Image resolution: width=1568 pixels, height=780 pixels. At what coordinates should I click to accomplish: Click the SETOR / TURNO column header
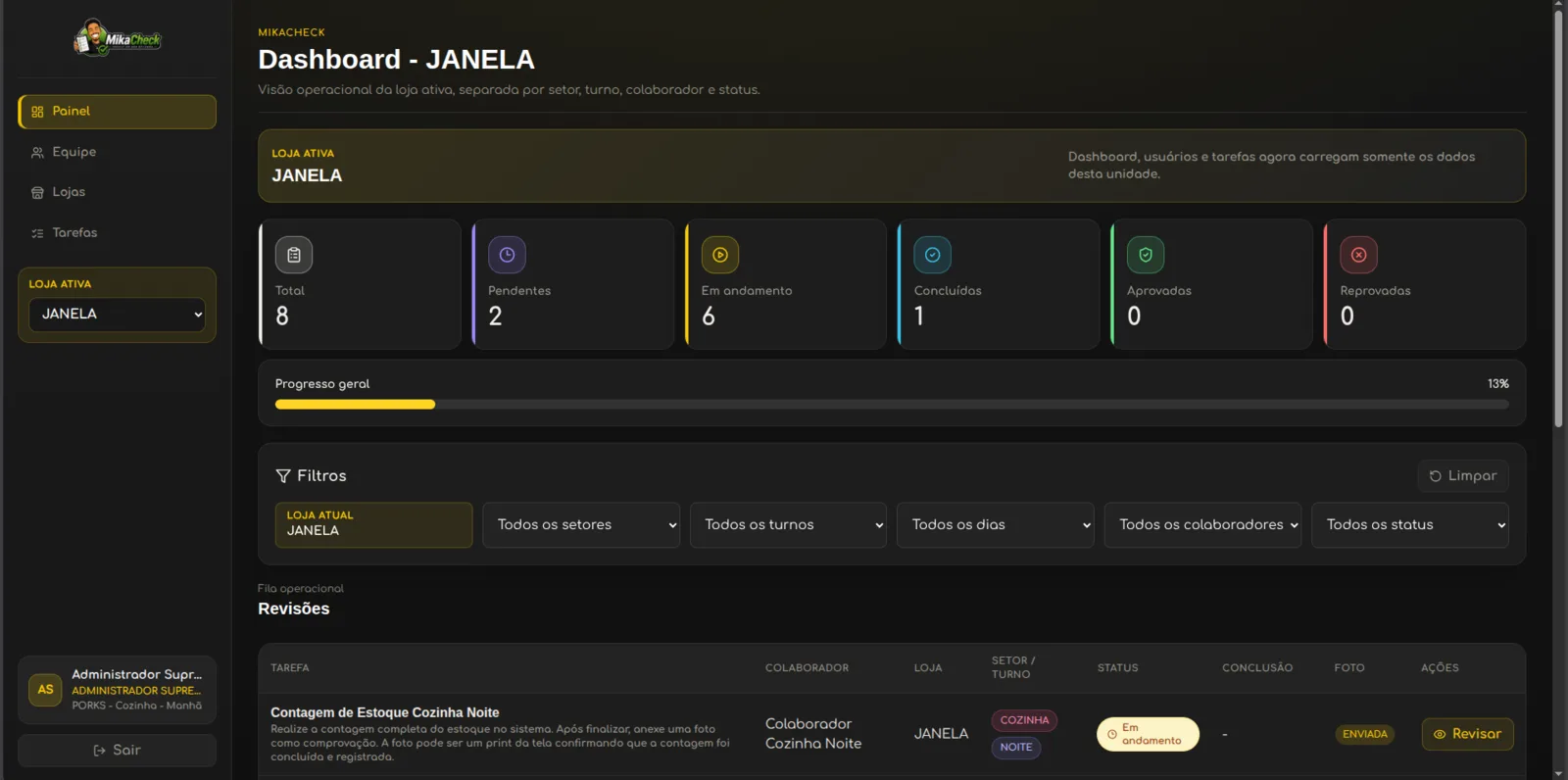coord(1013,667)
